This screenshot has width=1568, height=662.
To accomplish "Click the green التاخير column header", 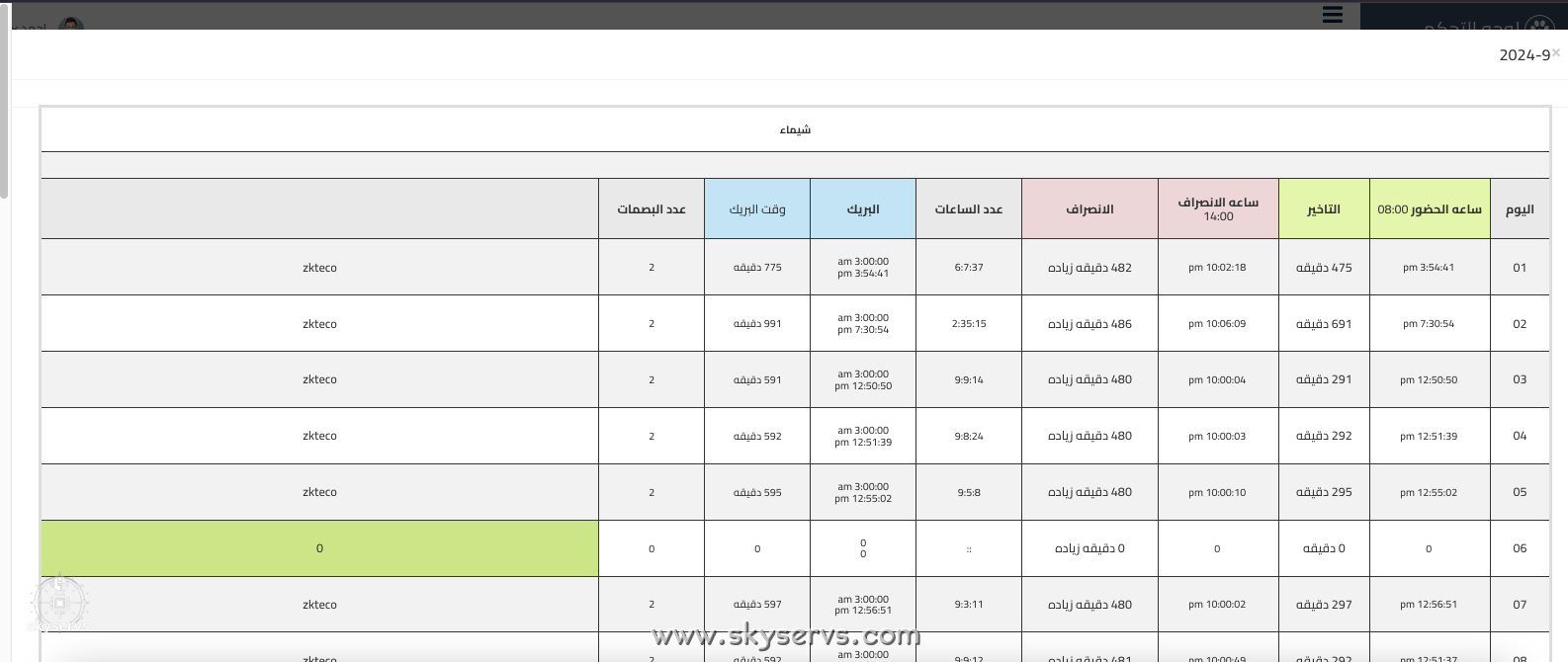I will point(1324,209).
